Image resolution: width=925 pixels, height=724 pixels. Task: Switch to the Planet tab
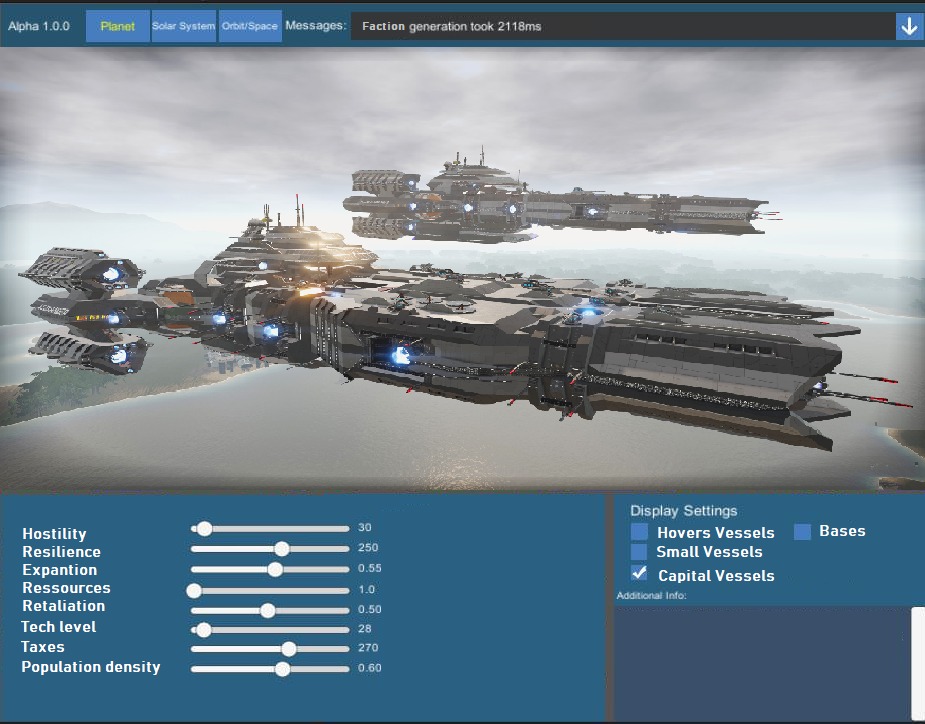(x=118, y=27)
